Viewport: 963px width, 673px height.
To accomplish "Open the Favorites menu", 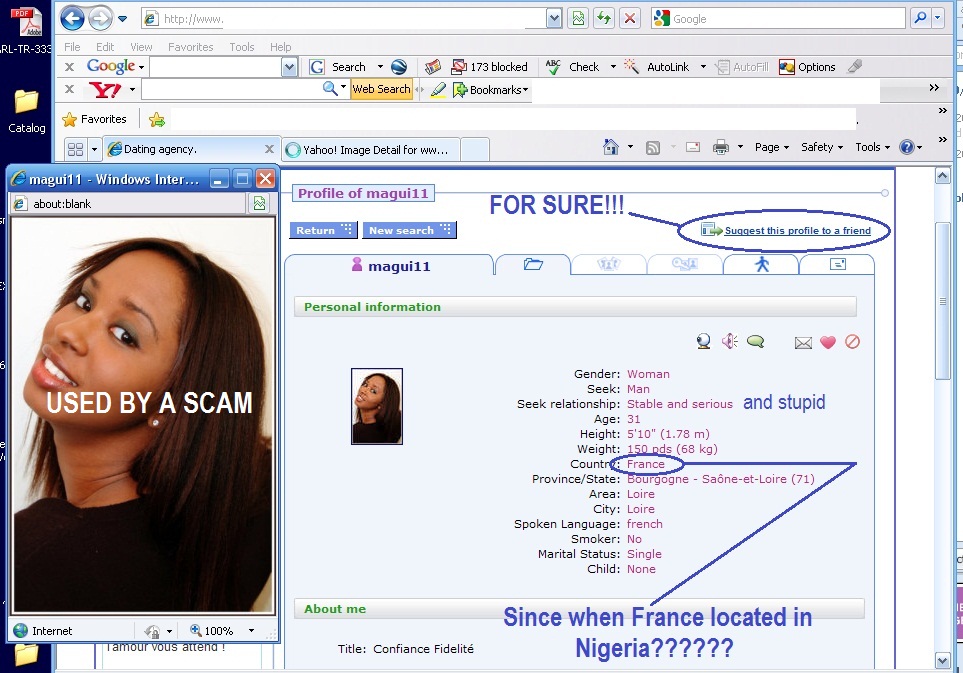I will click(x=190, y=47).
